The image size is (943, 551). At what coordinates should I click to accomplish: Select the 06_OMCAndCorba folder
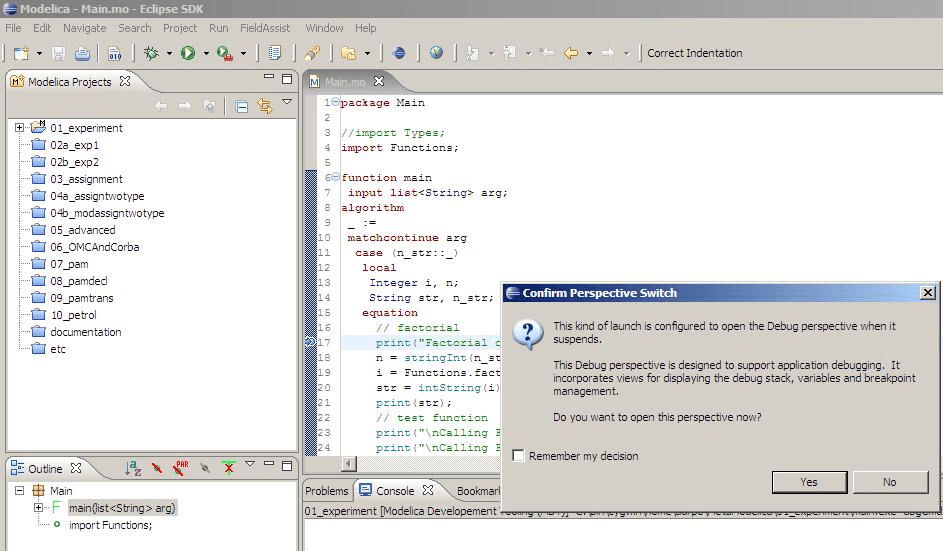pyautogui.click(x=94, y=247)
